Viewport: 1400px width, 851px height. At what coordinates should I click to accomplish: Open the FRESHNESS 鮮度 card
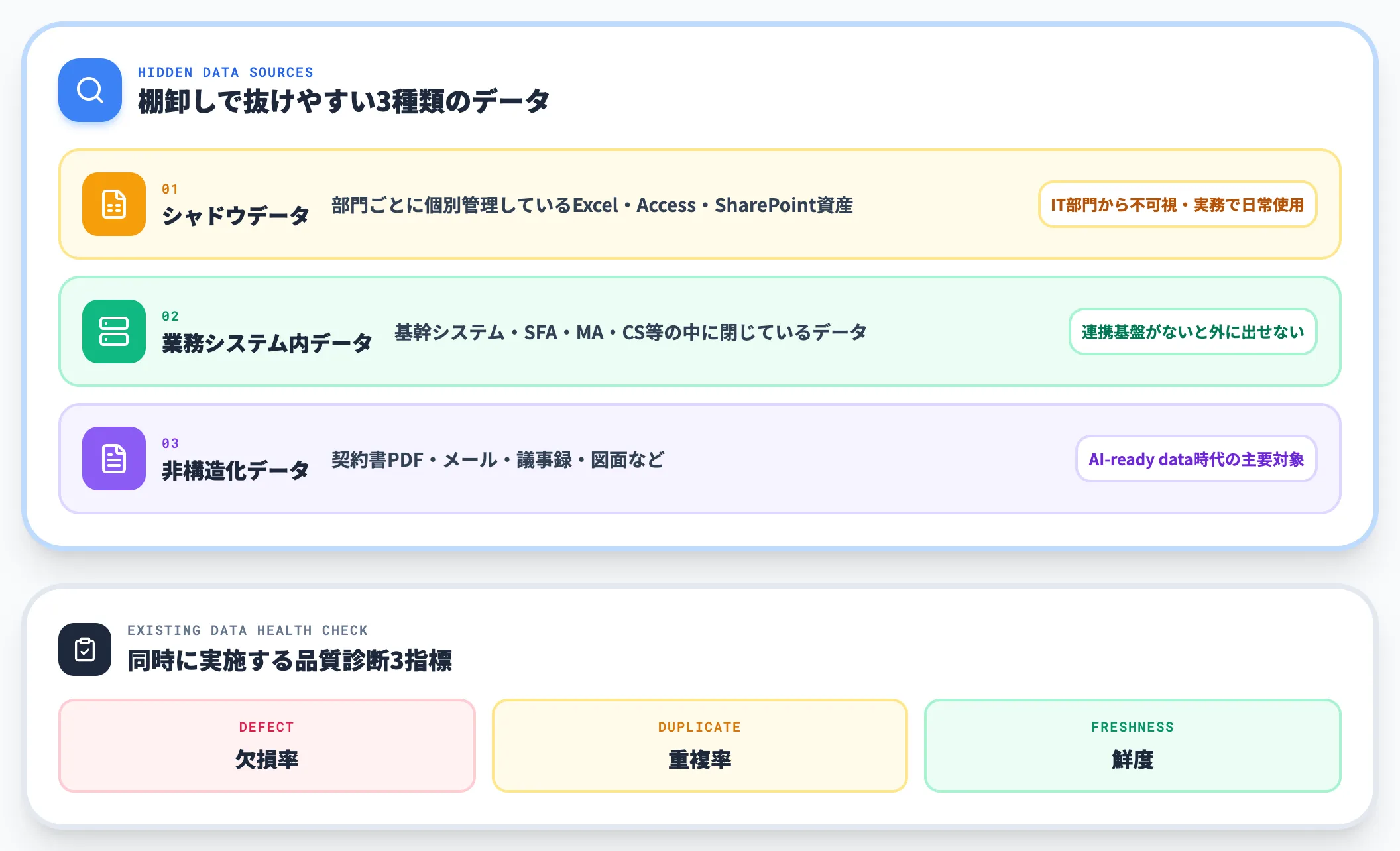pyautogui.click(x=1132, y=746)
